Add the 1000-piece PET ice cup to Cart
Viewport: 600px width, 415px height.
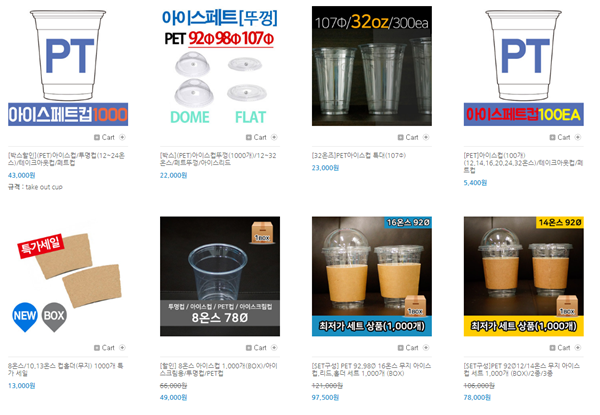click(104, 137)
